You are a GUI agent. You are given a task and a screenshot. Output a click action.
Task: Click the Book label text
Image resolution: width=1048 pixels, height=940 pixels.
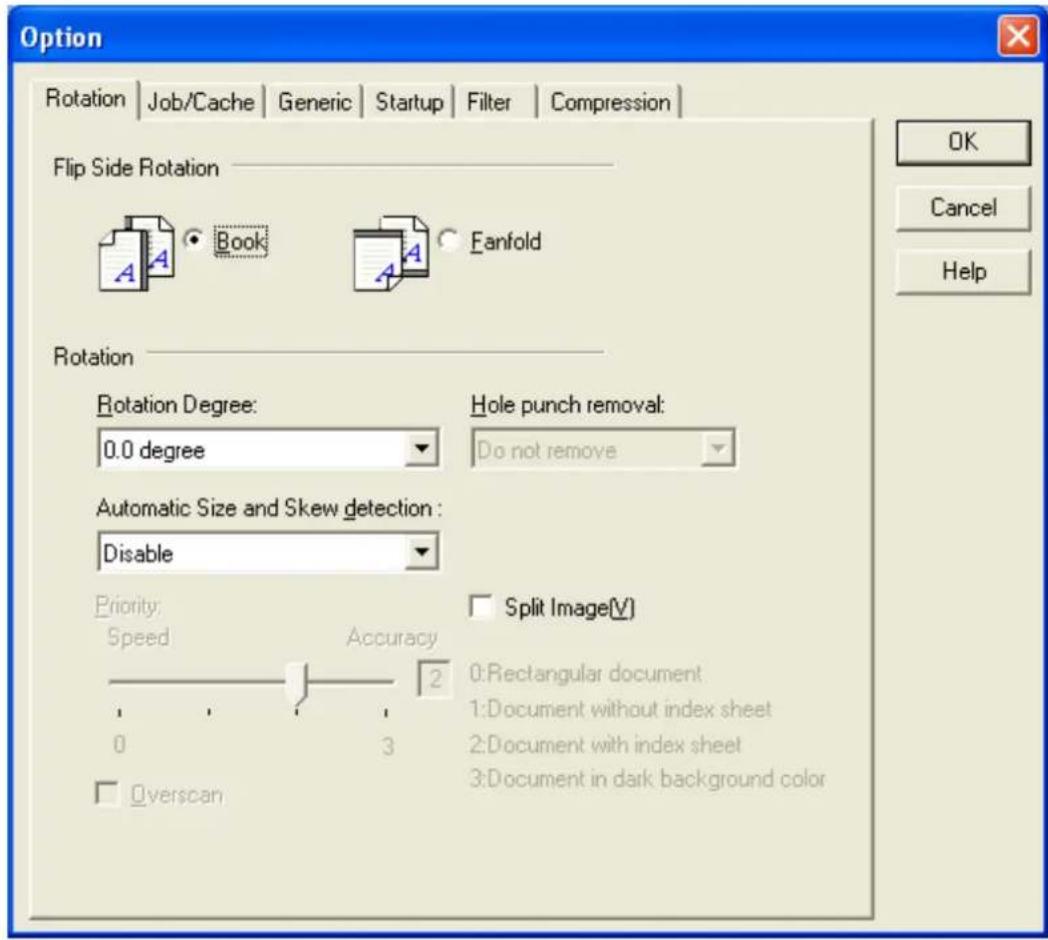tap(241, 241)
